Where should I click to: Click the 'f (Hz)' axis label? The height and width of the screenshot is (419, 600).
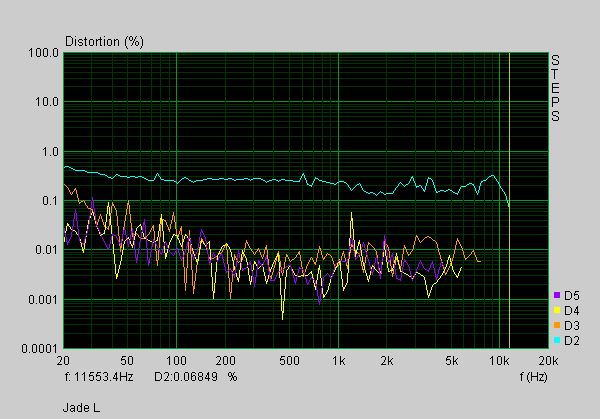click(533, 377)
